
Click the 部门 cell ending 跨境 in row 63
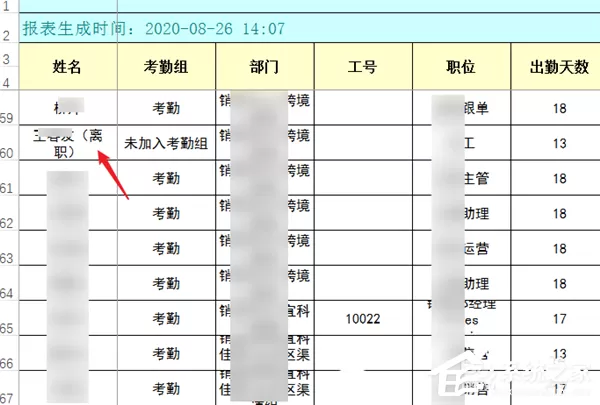(x=265, y=248)
